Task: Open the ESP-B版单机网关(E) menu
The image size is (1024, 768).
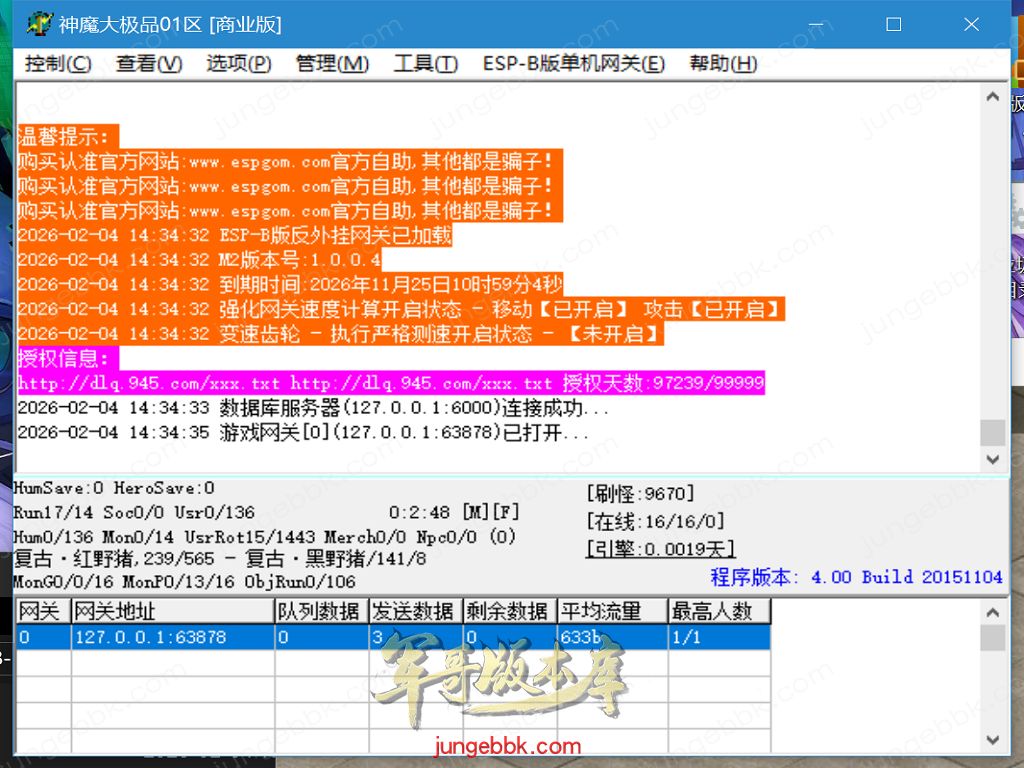Action: coord(573,64)
